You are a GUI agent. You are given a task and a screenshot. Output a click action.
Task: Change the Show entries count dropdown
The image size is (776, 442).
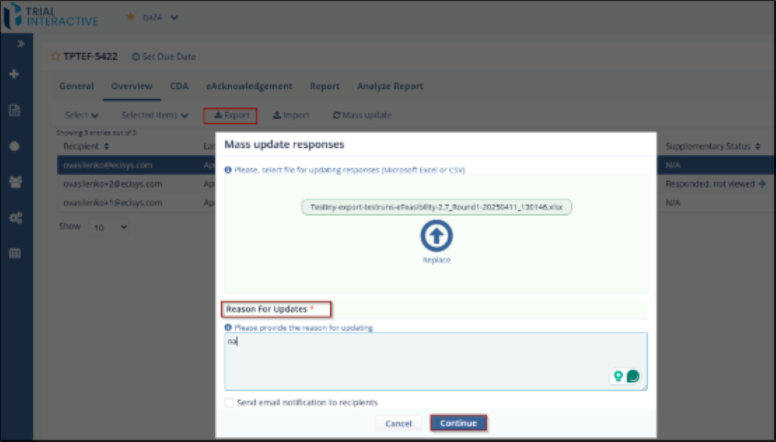tap(108, 227)
